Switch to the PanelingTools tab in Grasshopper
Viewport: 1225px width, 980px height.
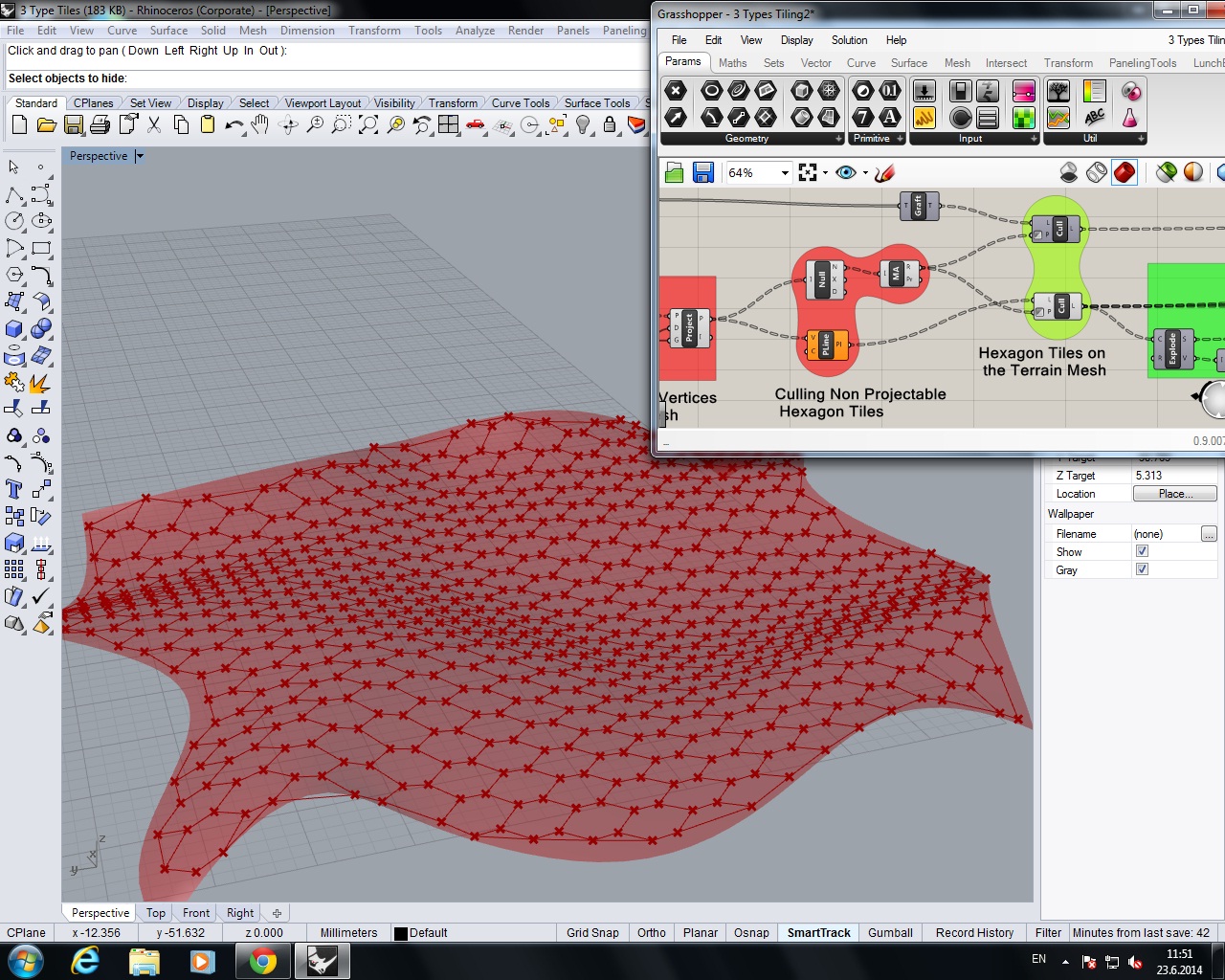pos(1143,63)
